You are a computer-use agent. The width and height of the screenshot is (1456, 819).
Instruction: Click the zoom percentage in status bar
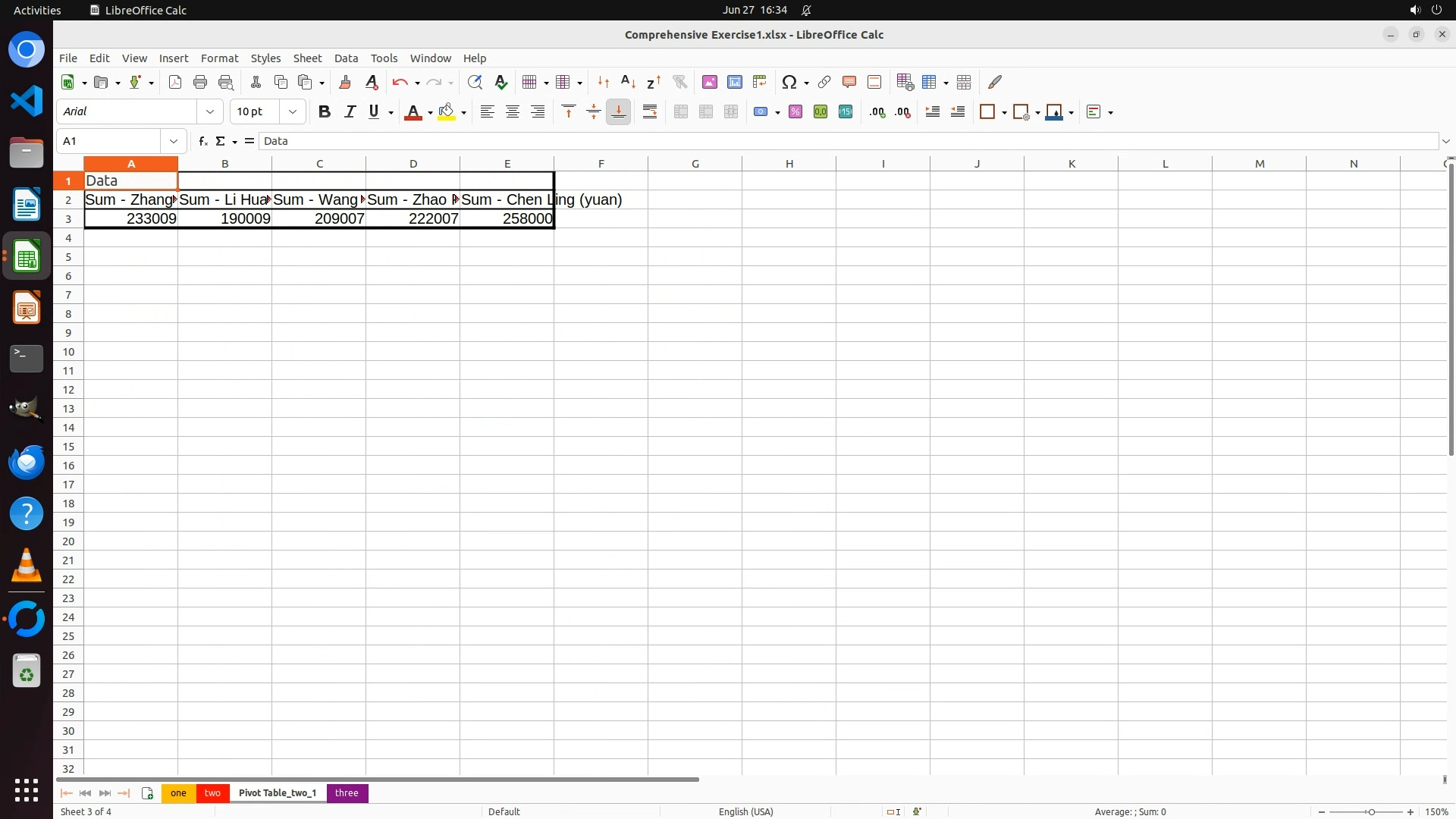1436,811
